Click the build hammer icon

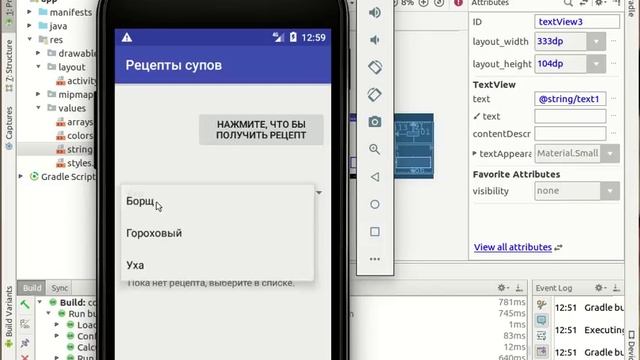tap(24, 304)
